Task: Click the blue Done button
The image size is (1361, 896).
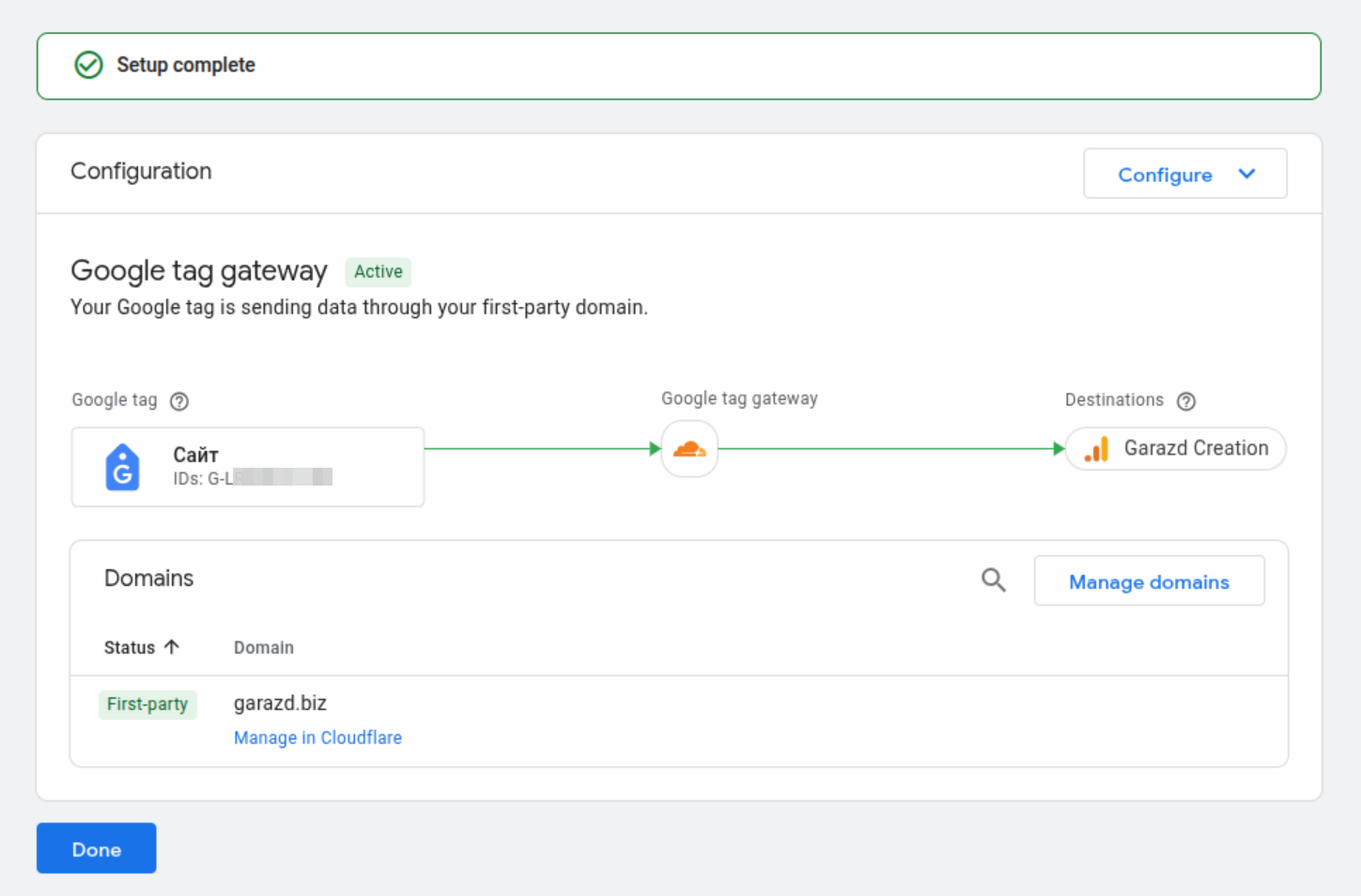Action: [x=97, y=848]
